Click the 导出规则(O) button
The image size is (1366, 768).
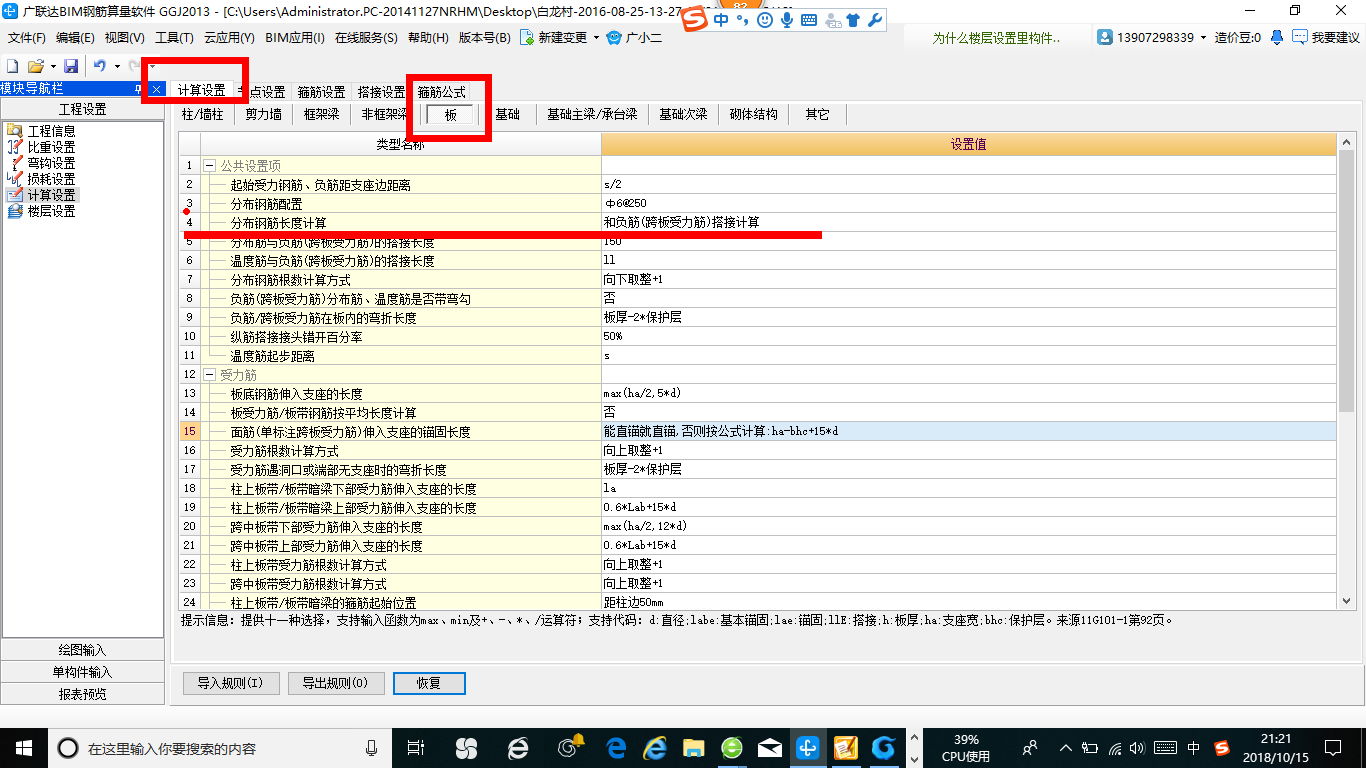click(335, 683)
